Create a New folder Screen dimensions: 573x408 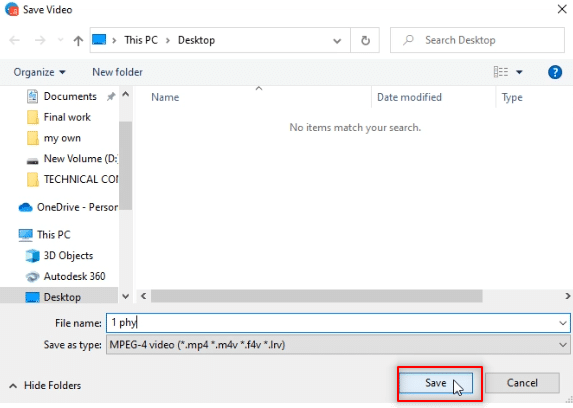[117, 72]
